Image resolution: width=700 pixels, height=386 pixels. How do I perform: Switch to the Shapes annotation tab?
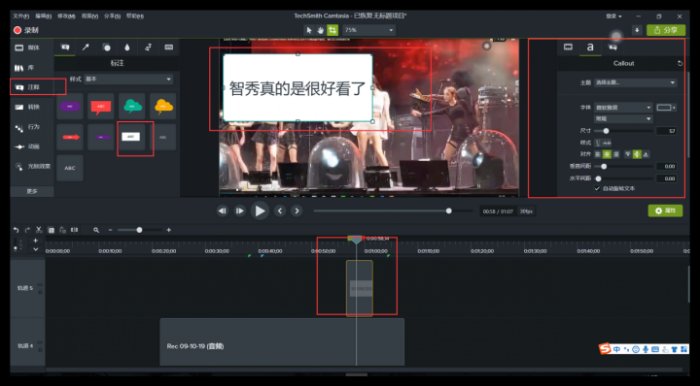106,47
